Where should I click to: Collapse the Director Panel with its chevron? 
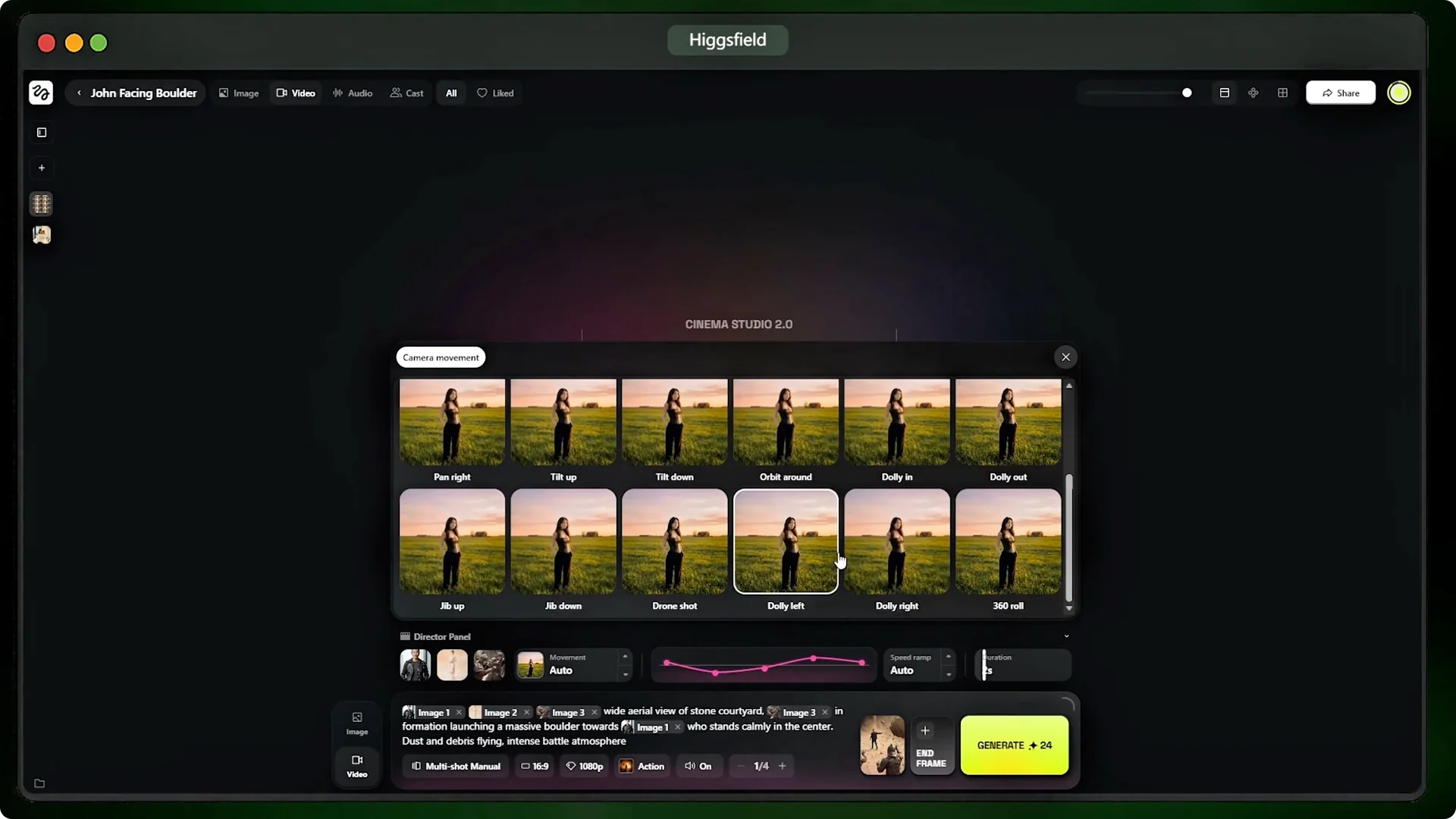1067,636
